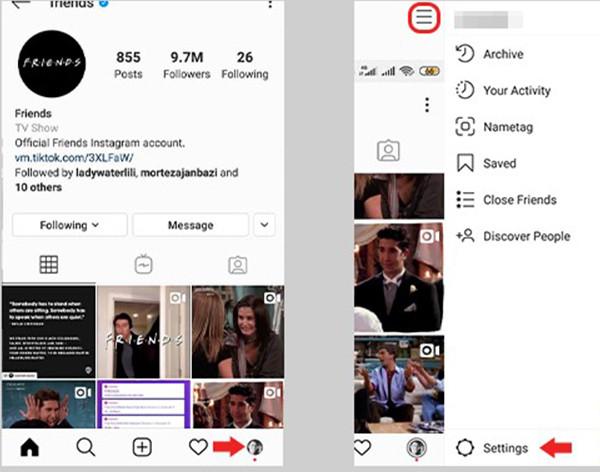600x472 pixels.
Task: Switch to the grid posts tab
Action: click(49, 265)
